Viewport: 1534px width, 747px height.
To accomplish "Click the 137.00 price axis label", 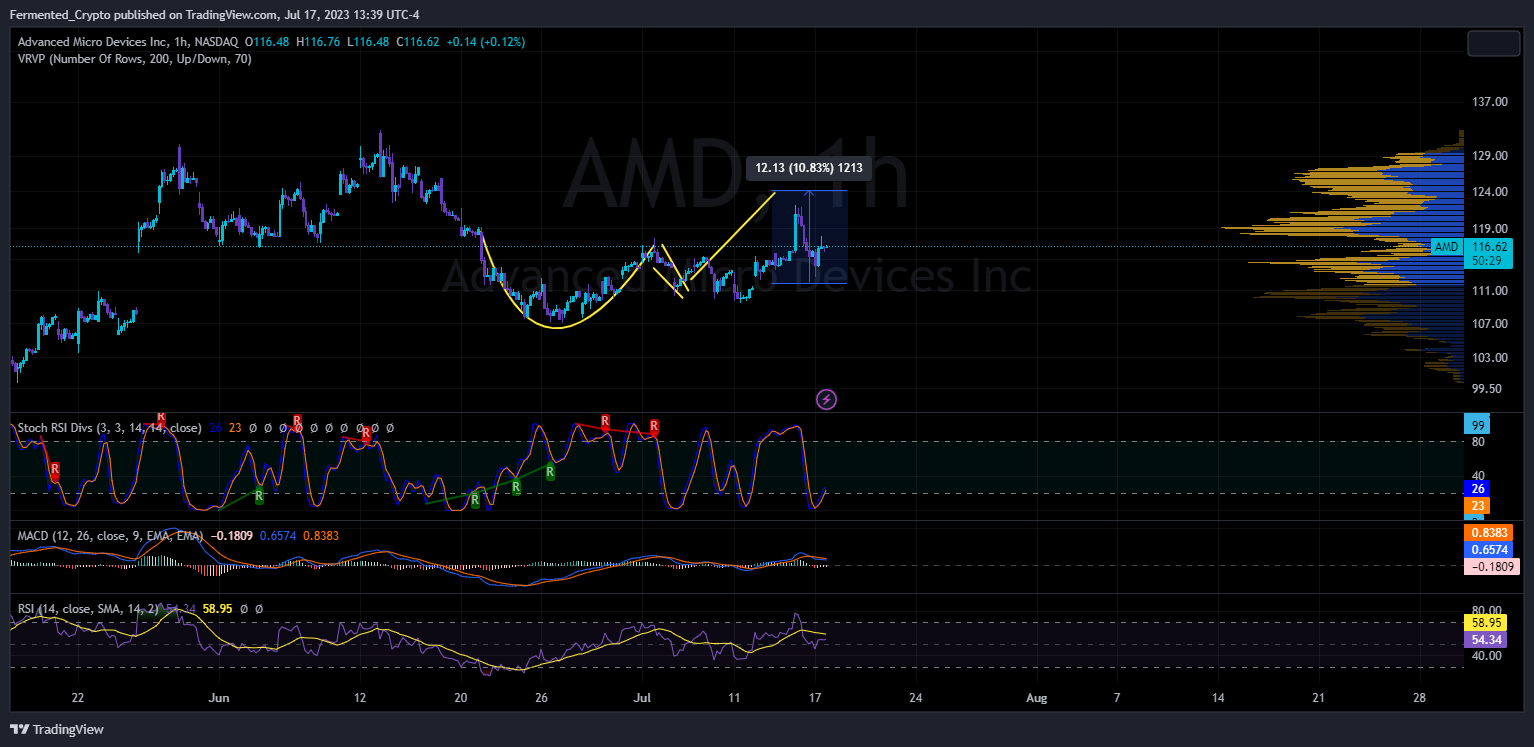I will tap(1491, 102).
